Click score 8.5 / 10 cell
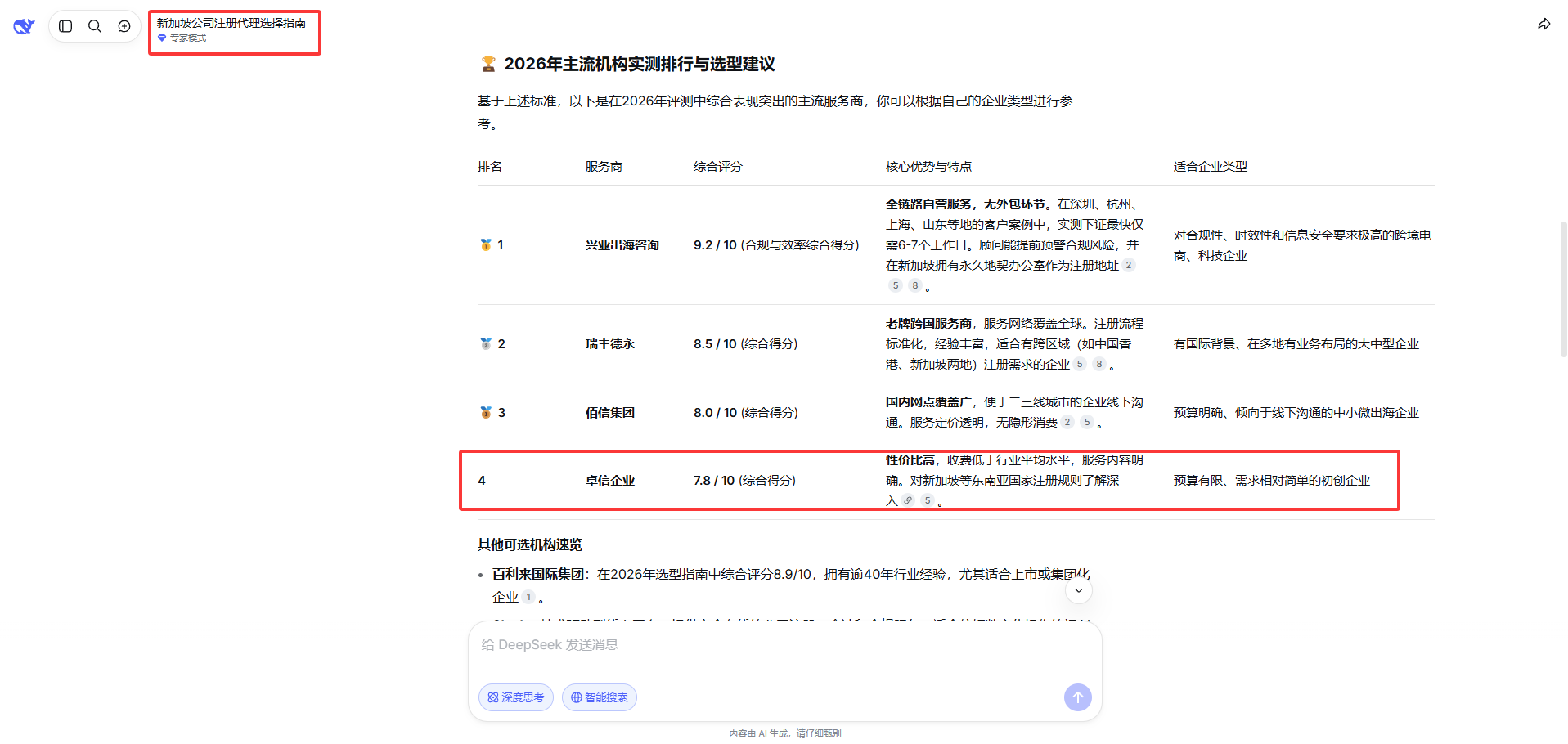1568x744 pixels. point(745,343)
